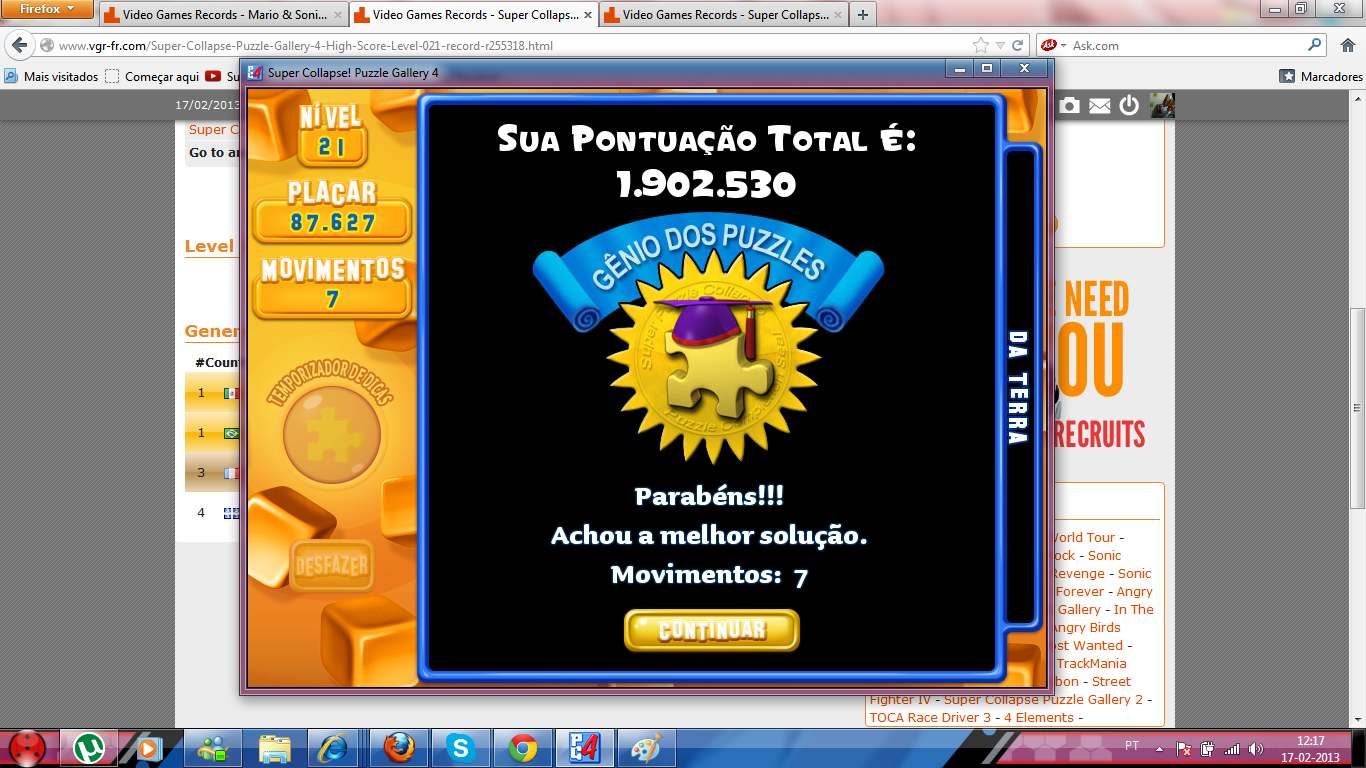Click the Desfazer undo button
This screenshot has width=1366, height=768.
[331, 567]
